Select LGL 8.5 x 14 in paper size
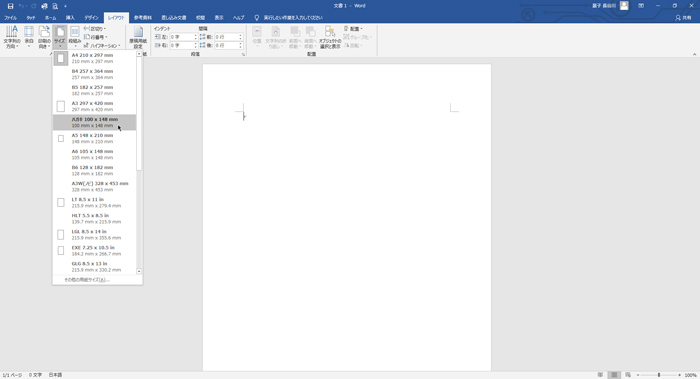Screen dimensions: 700x379 tap(94, 235)
